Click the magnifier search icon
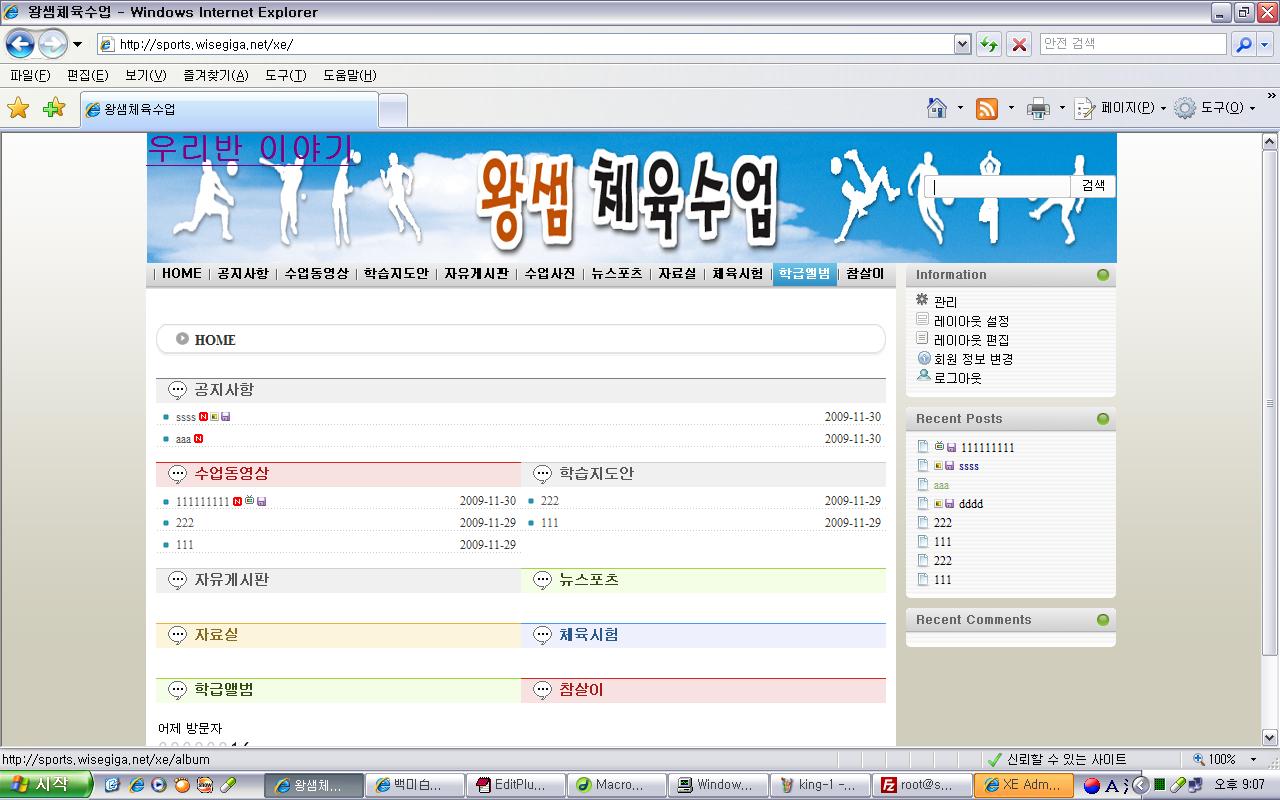The width and height of the screenshot is (1280, 800). (x=1243, y=44)
